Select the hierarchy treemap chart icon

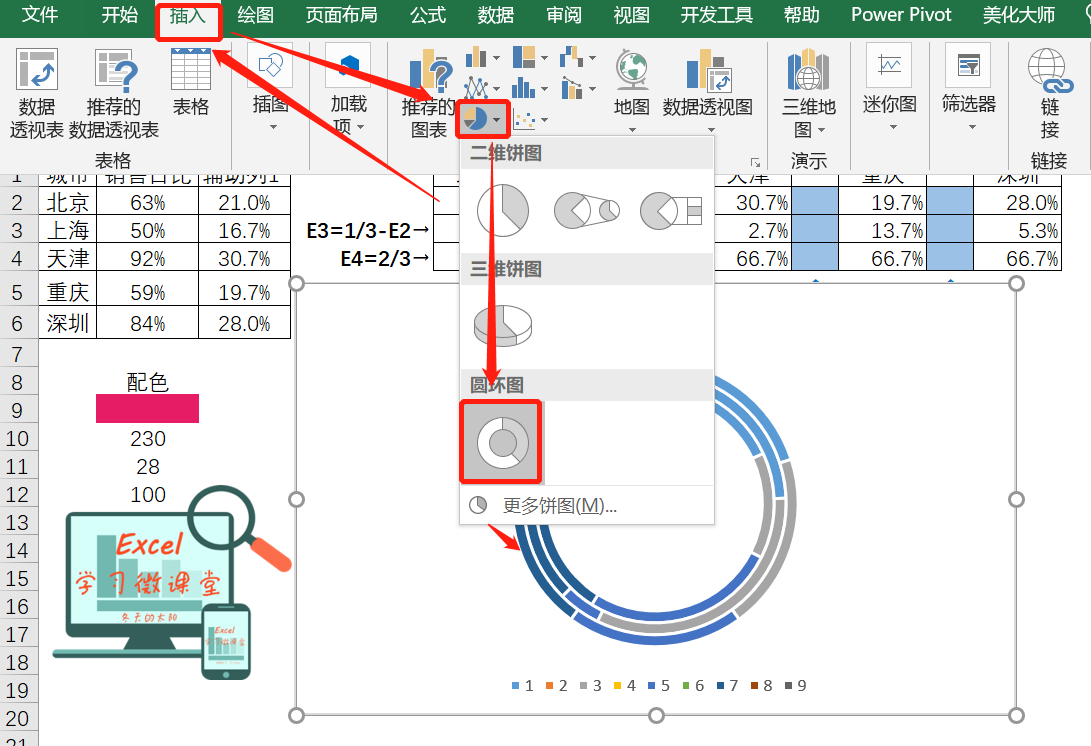525,57
